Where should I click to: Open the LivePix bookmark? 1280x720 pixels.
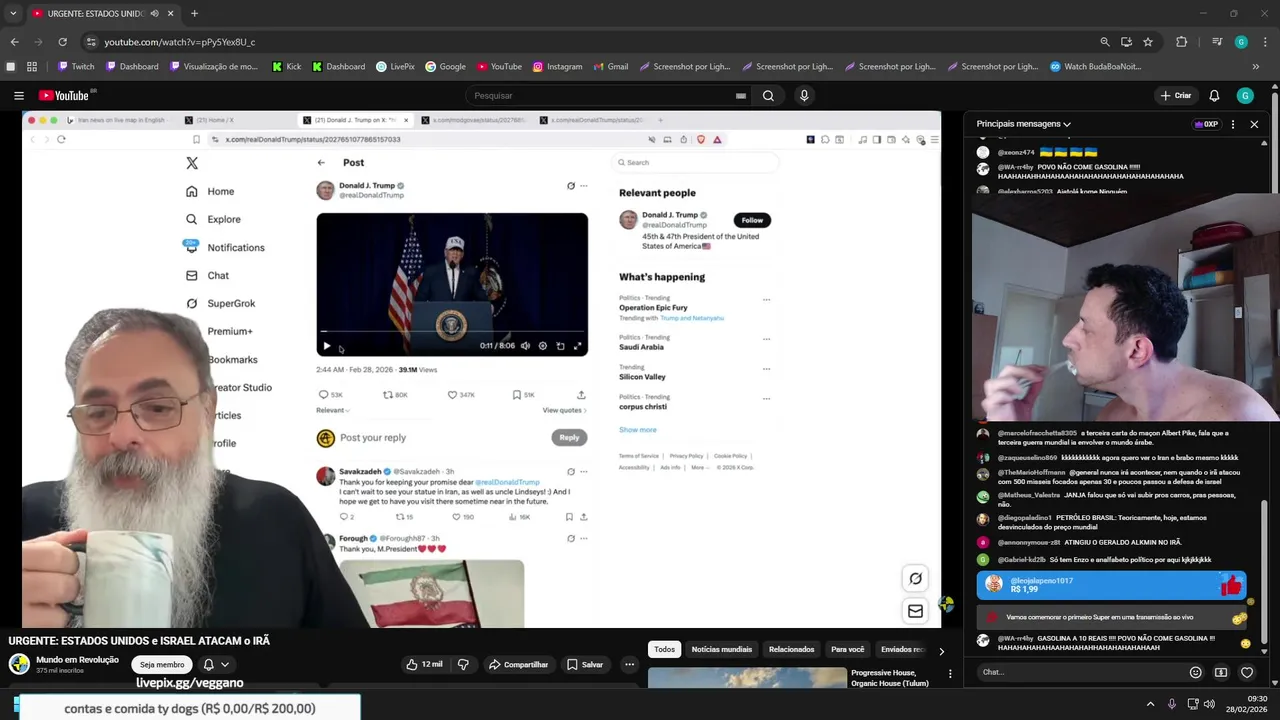395,67
